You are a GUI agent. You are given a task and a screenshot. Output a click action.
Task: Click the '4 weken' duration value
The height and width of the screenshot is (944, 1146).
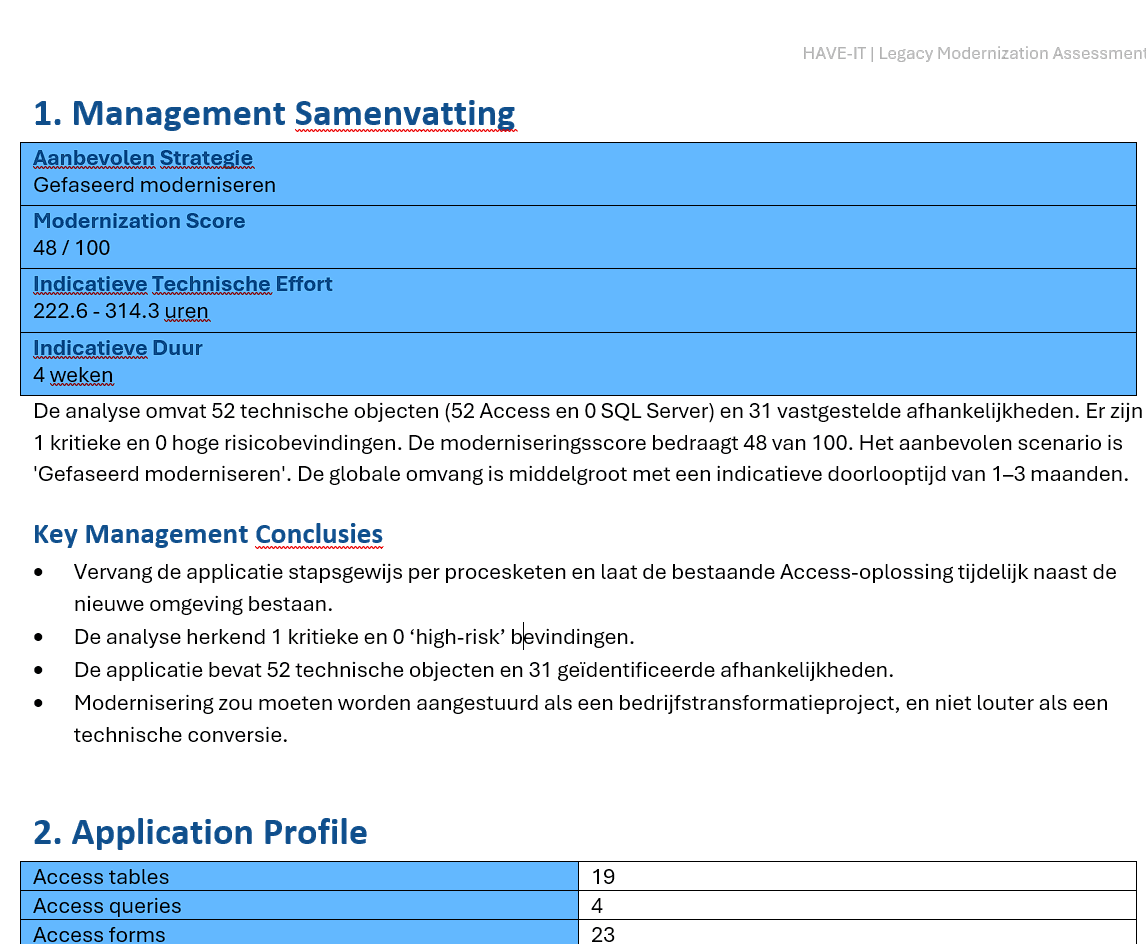(73, 376)
